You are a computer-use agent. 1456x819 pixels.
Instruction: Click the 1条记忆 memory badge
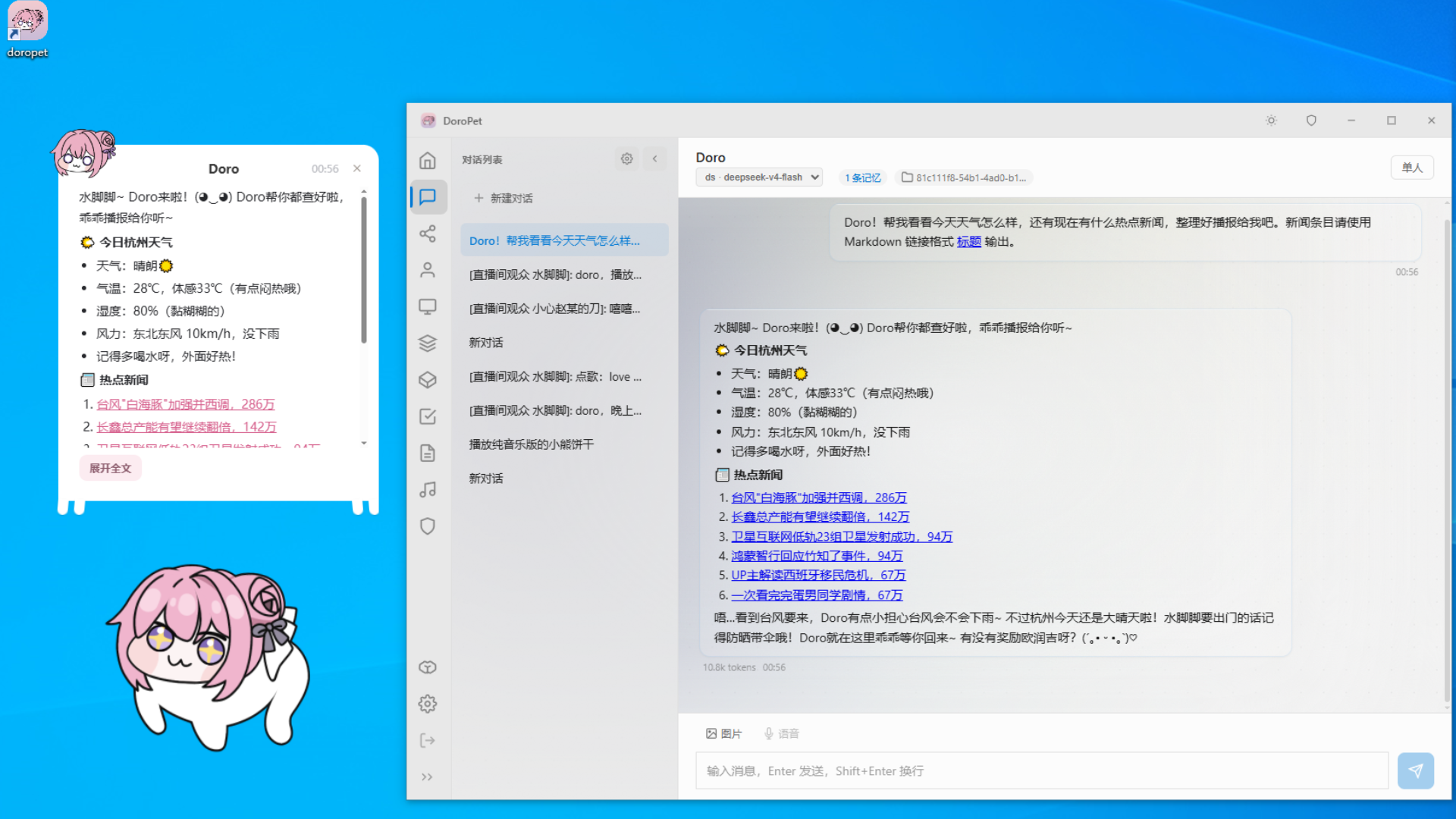click(863, 177)
